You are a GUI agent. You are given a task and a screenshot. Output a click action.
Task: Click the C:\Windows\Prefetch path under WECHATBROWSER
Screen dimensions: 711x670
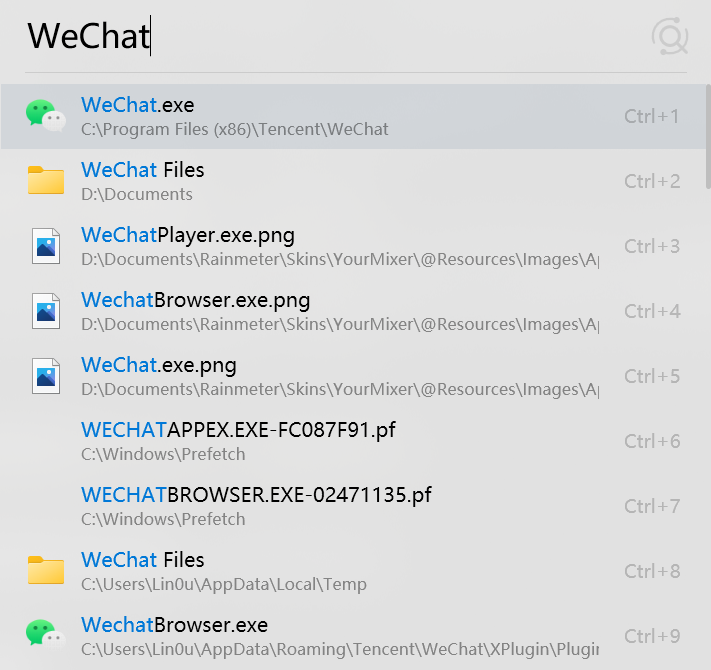[x=163, y=519]
